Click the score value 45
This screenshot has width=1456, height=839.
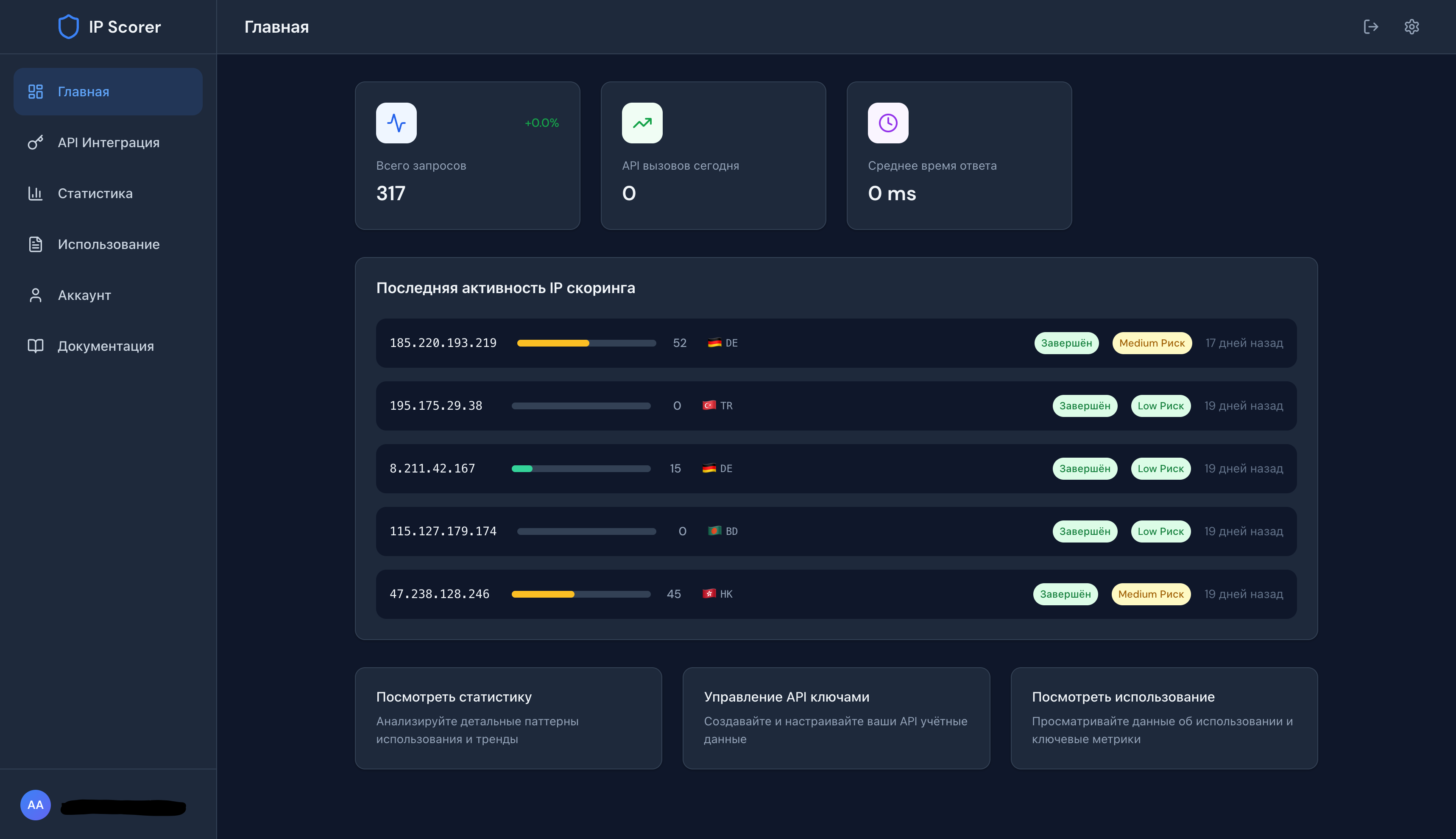click(x=674, y=594)
